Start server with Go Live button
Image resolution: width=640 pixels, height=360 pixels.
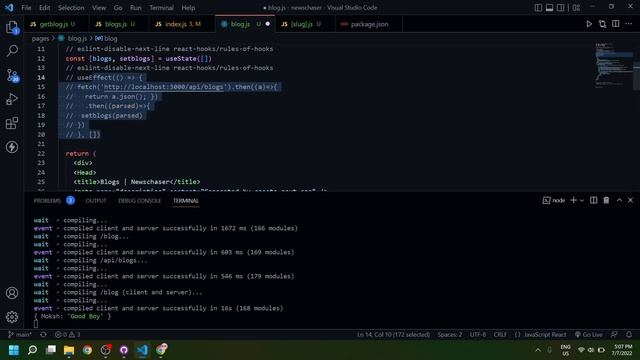point(589,335)
